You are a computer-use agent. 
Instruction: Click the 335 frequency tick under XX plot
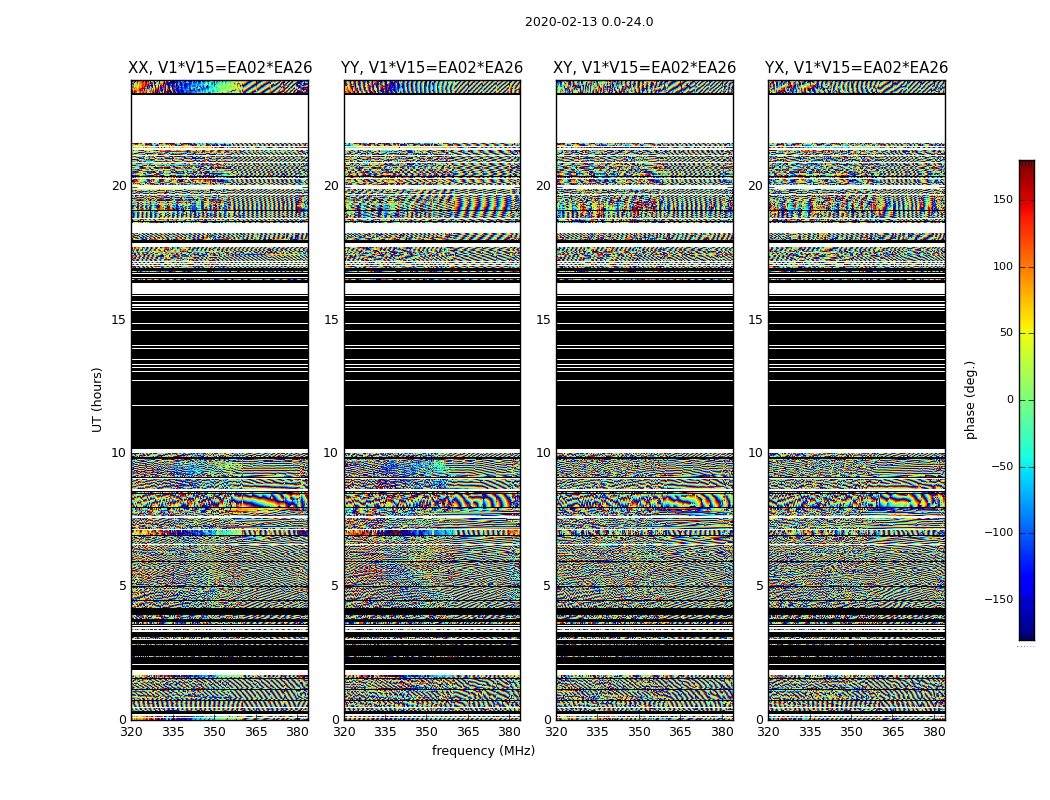[173, 732]
